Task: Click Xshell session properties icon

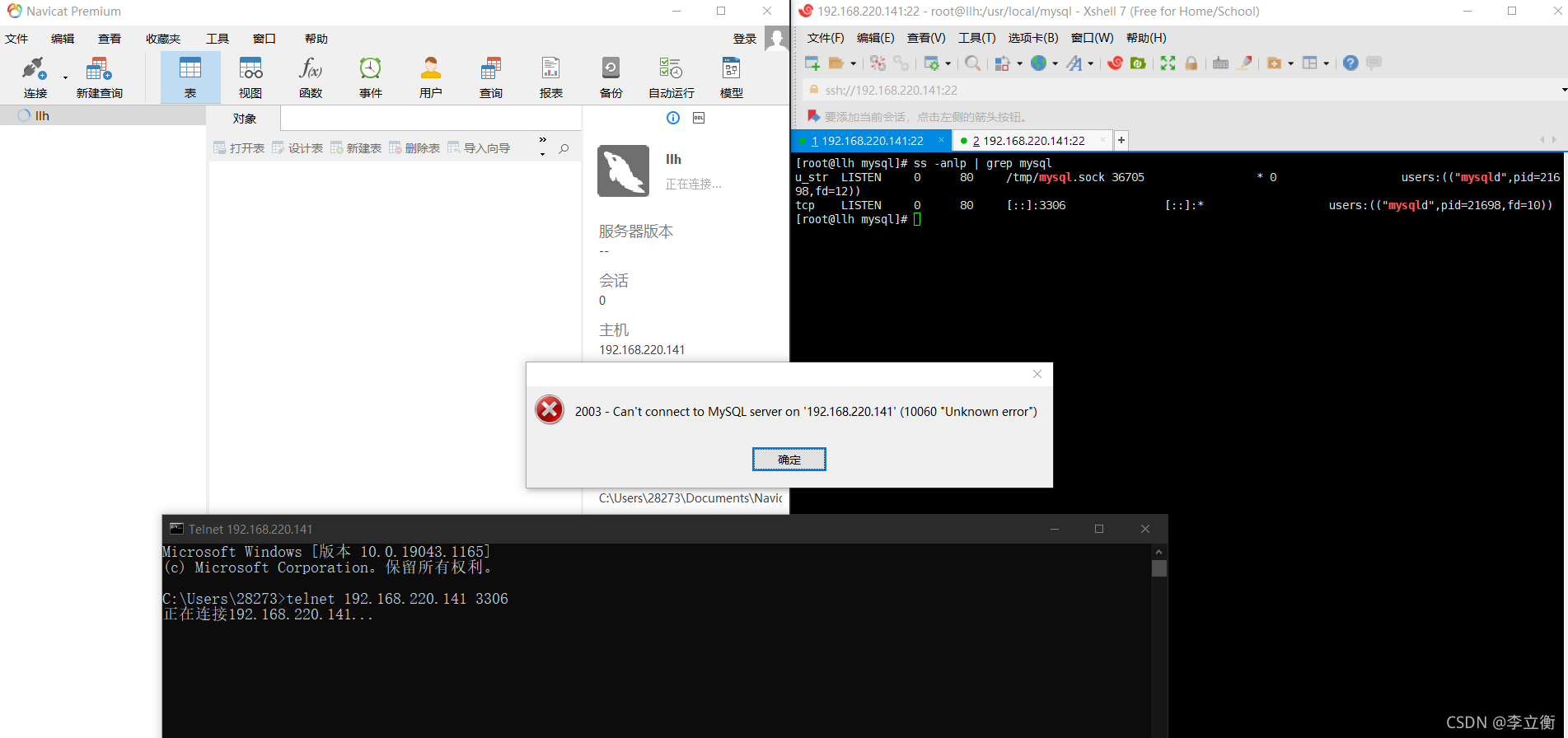Action: pyautogui.click(x=932, y=63)
